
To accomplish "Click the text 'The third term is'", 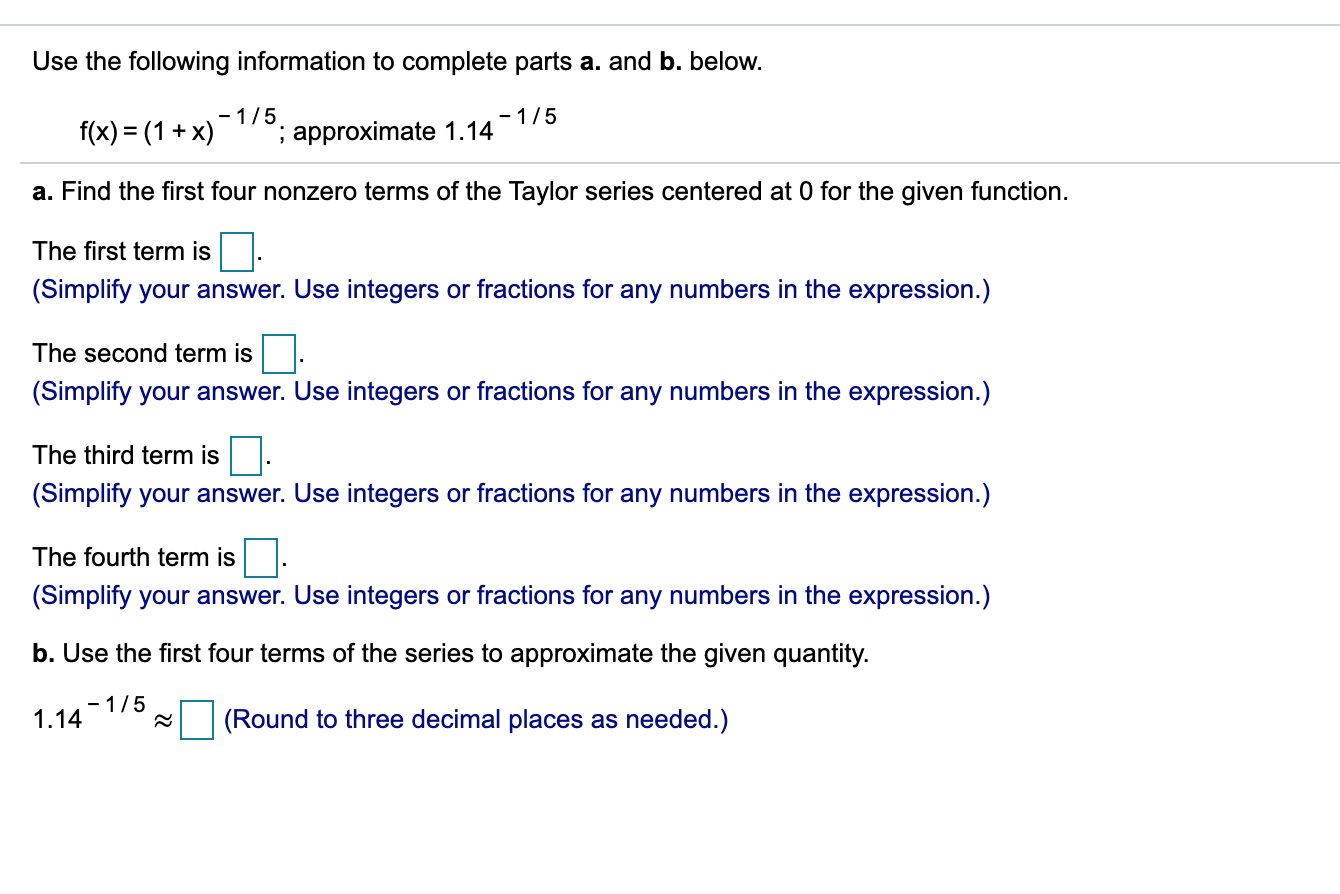I will click(x=125, y=455).
